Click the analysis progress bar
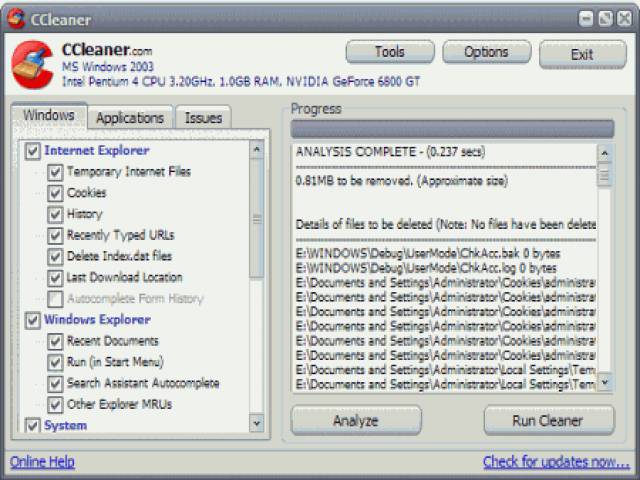Screen dimensions: 640x480 coord(452,129)
